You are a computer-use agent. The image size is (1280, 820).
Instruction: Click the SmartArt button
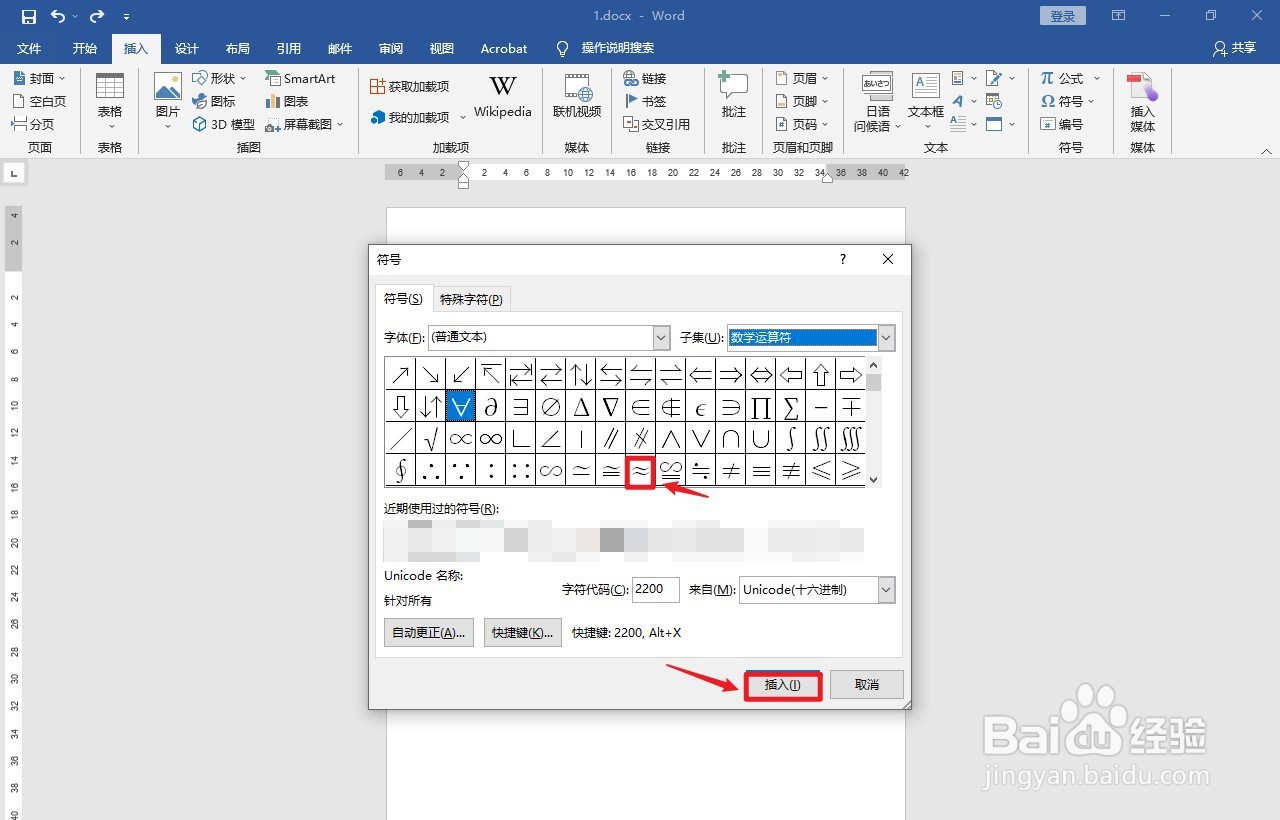[300, 78]
